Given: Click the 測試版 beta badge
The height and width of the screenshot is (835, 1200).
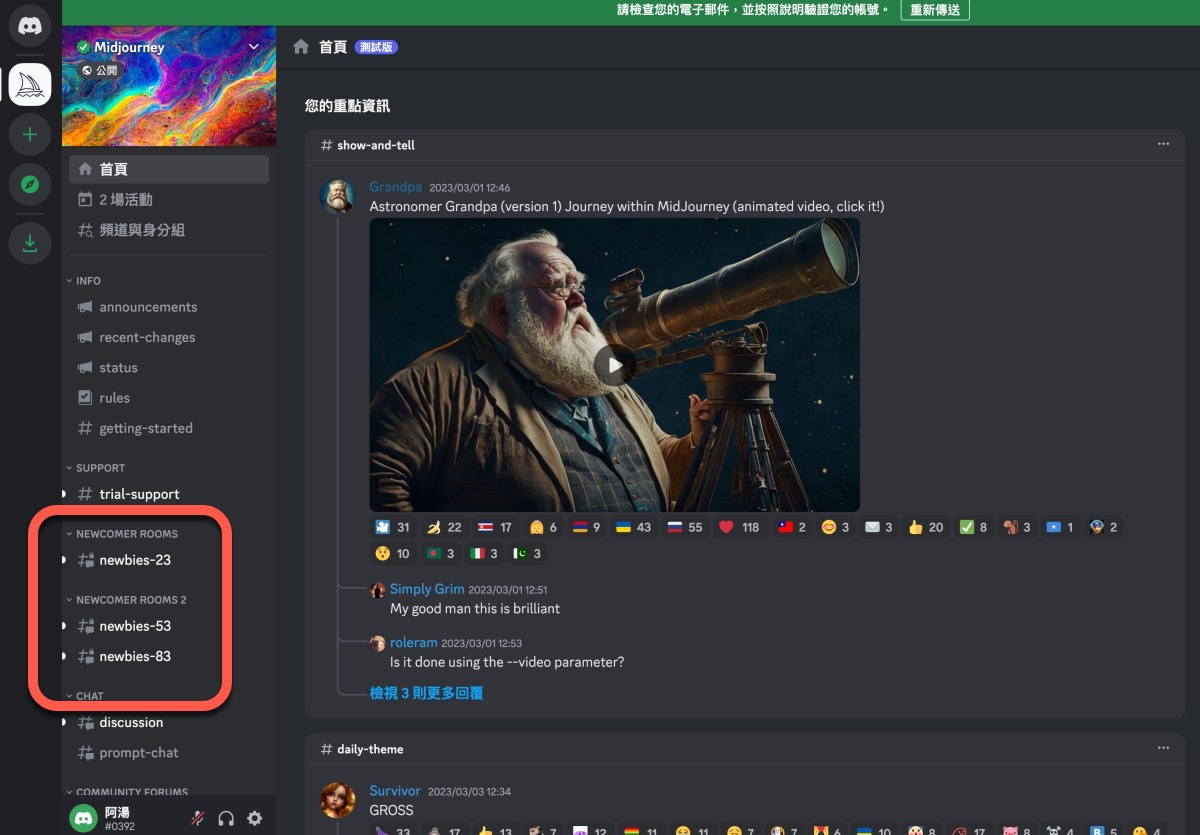Looking at the screenshot, I should click(x=376, y=47).
